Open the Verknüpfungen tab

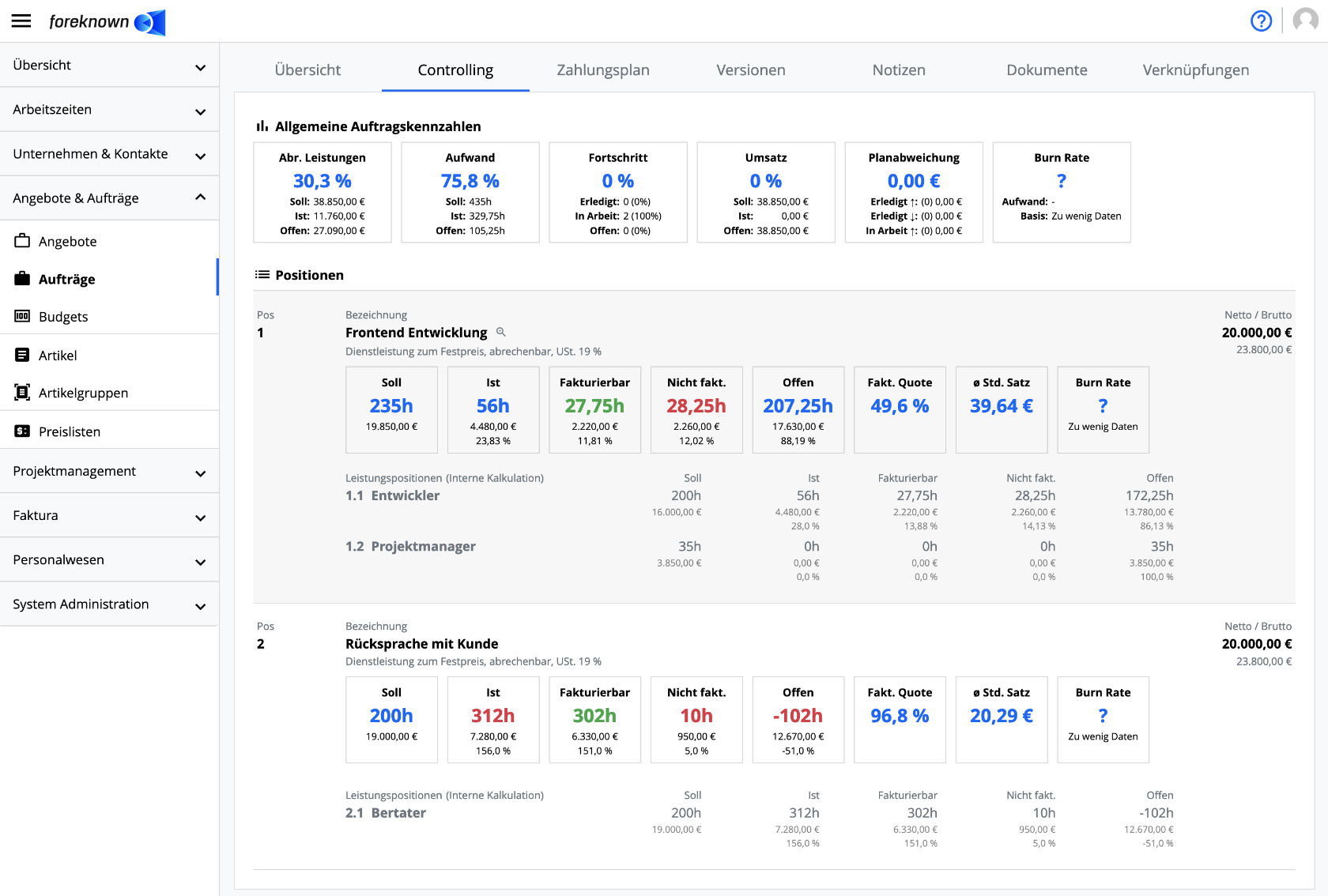coord(1195,70)
